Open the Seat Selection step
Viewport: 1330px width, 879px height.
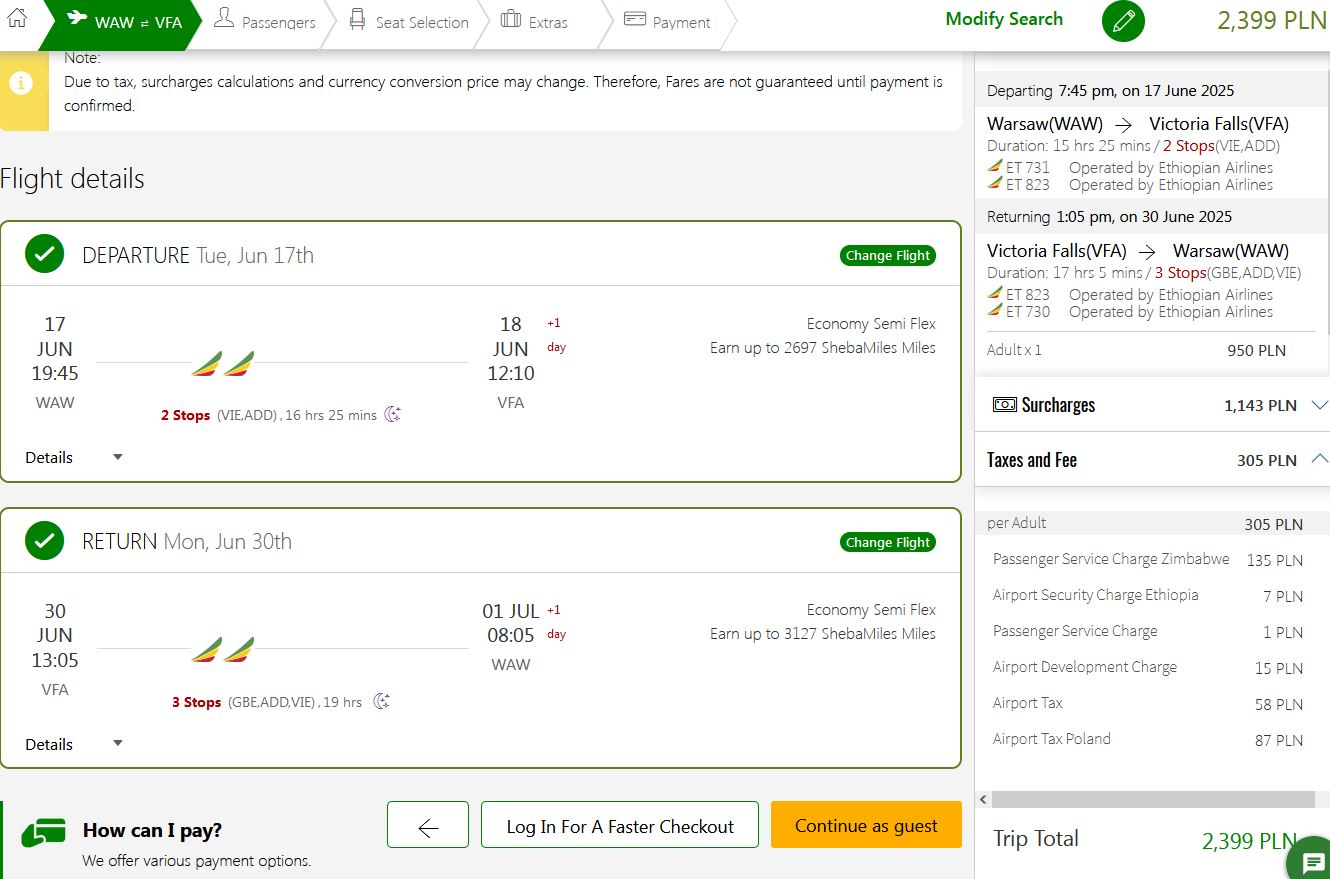[x=408, y=22]
